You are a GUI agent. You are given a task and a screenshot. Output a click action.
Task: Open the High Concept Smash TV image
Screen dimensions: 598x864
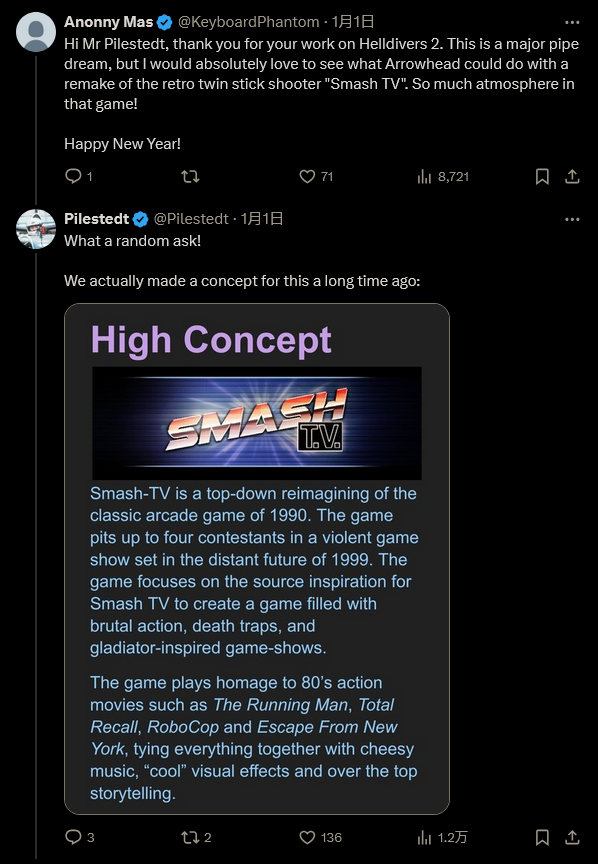[x=257, y=559]
